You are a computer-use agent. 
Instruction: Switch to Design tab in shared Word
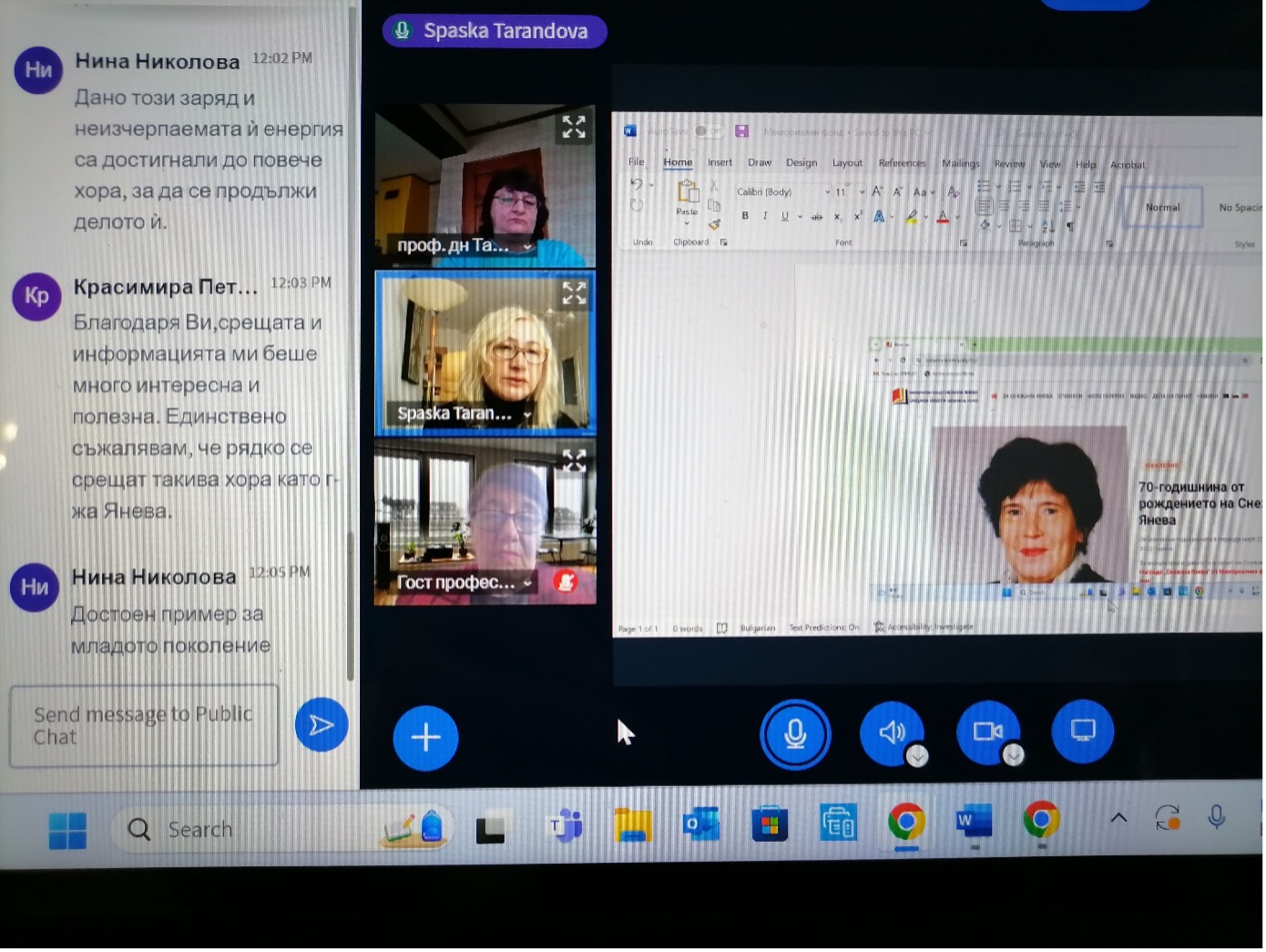[x=801, y=163]
